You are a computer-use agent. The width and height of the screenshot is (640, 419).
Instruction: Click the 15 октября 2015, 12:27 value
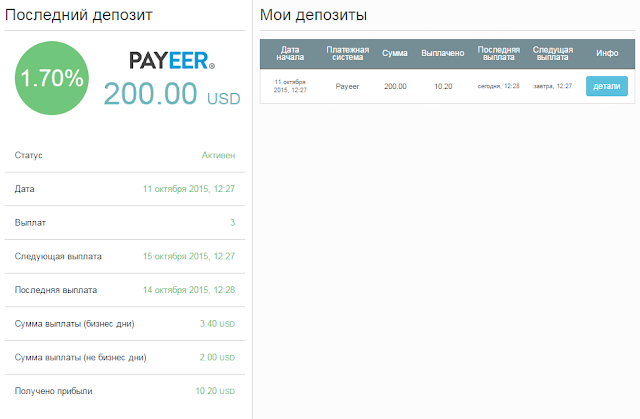189,256
